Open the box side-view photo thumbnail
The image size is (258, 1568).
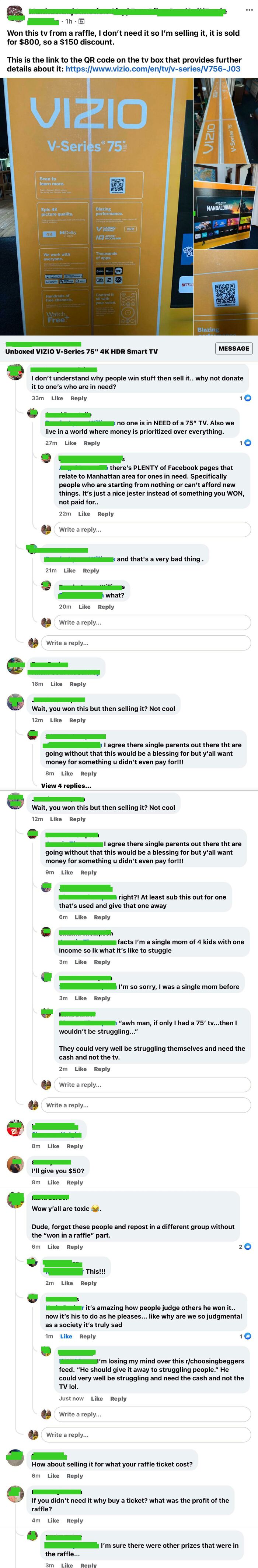pos(226,121)
